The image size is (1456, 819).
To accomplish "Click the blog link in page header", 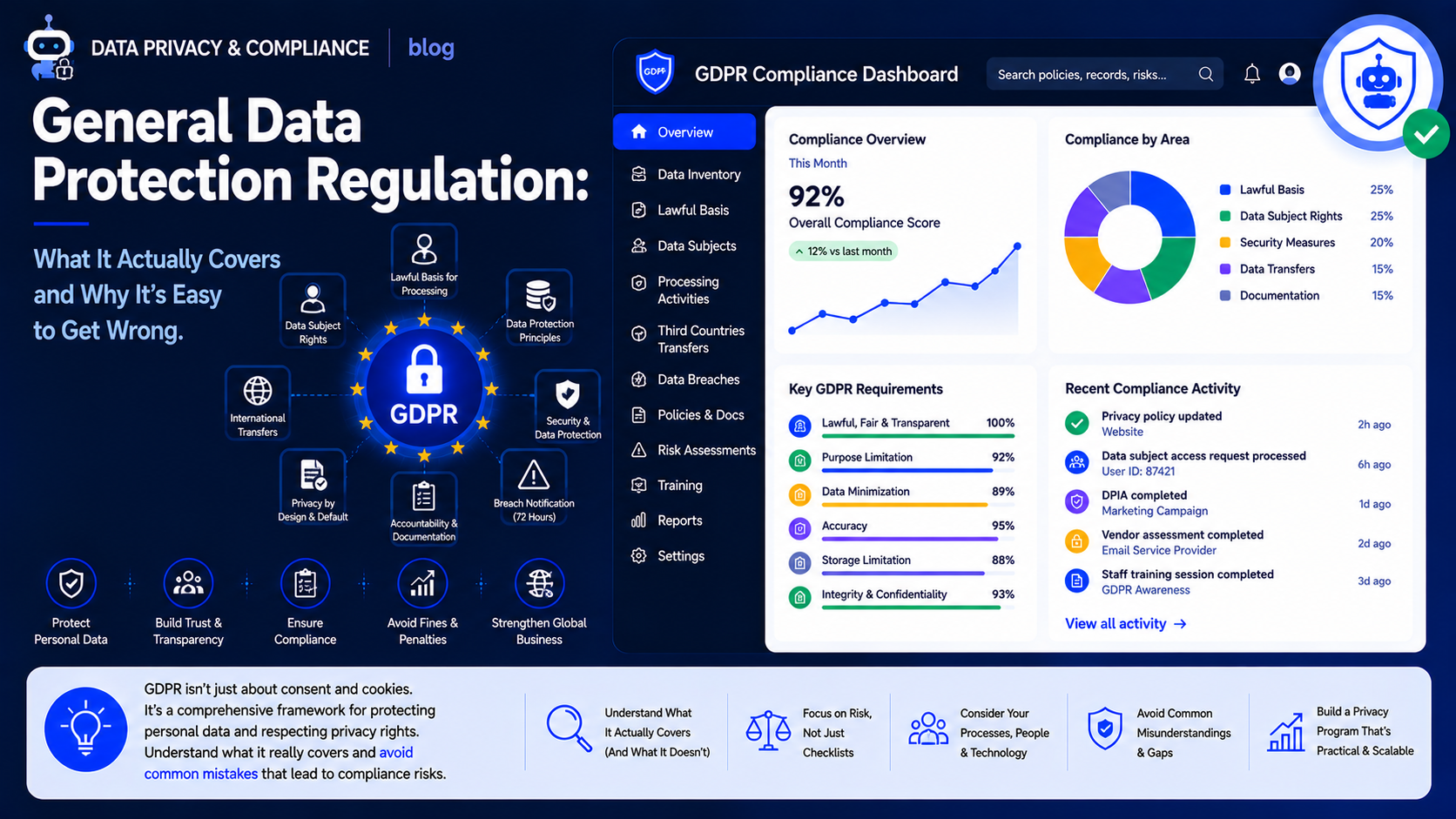I will pyautogui.click(x=431, y=47).
